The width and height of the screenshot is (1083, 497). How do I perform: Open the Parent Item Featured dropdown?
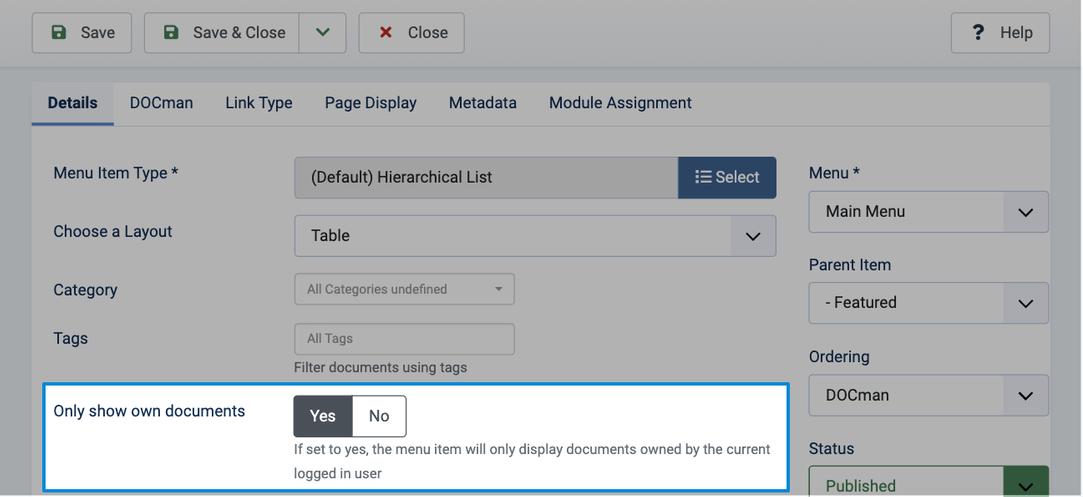tap(928, 303)
